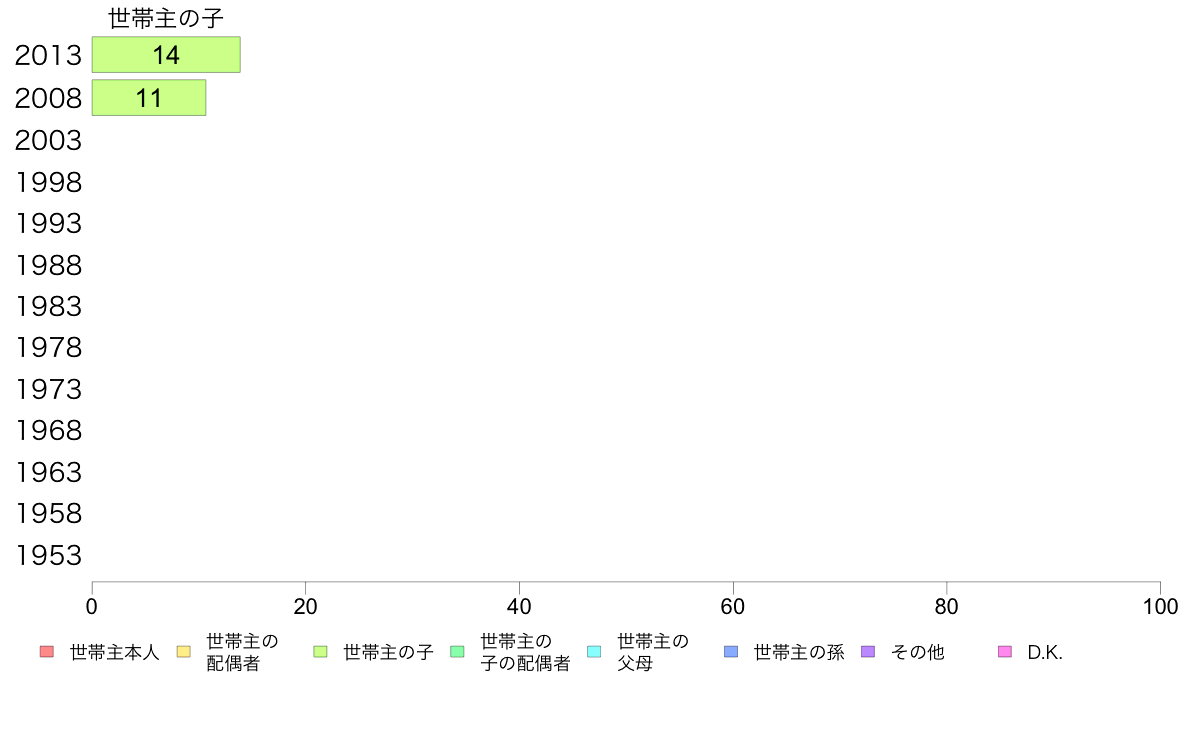Click the D.K. legend text

click(1045, 653)
